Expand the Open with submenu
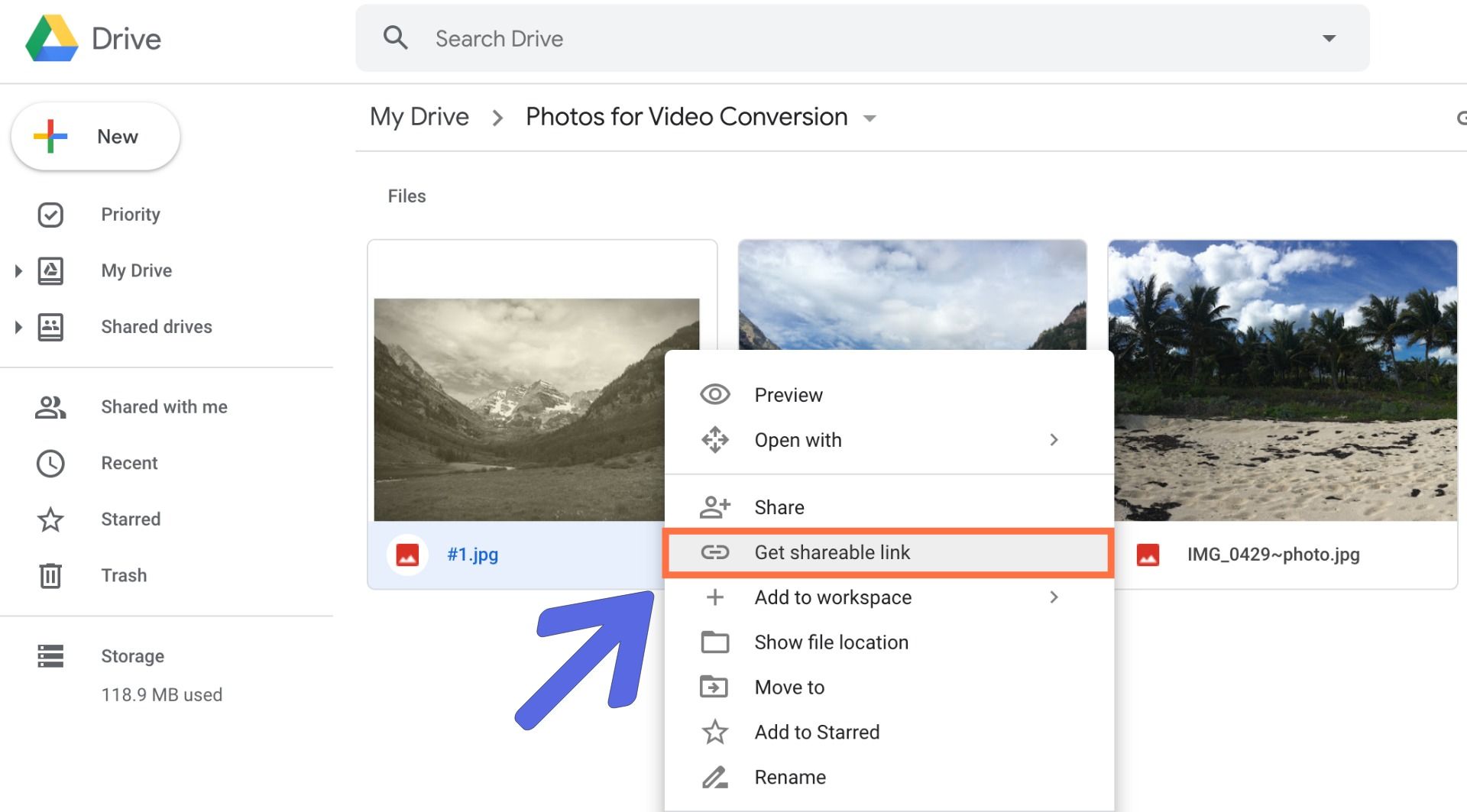This screenshot has height=812, width=1467. [1054, 440]
